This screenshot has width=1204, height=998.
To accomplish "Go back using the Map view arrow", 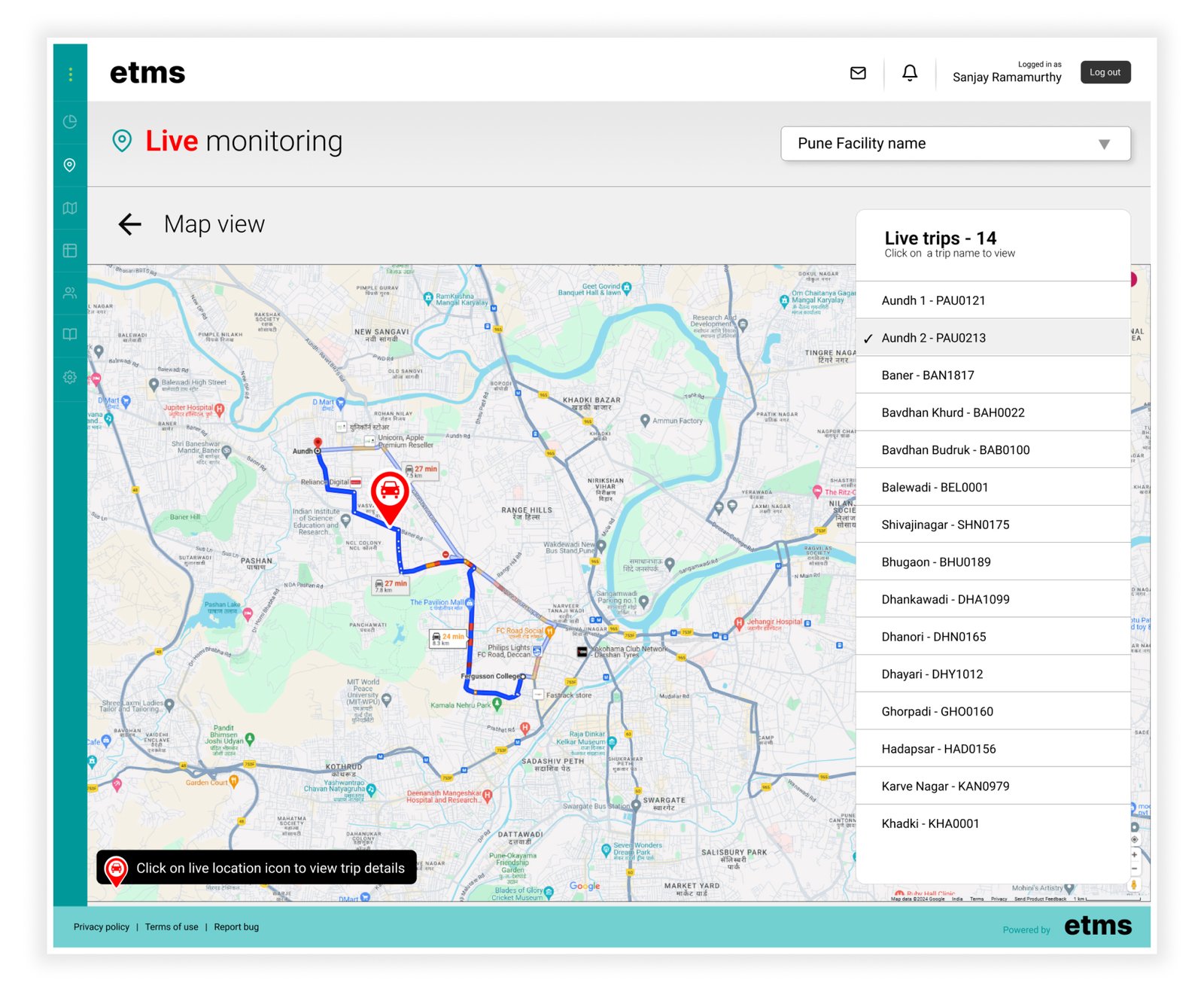I will 130,224.
